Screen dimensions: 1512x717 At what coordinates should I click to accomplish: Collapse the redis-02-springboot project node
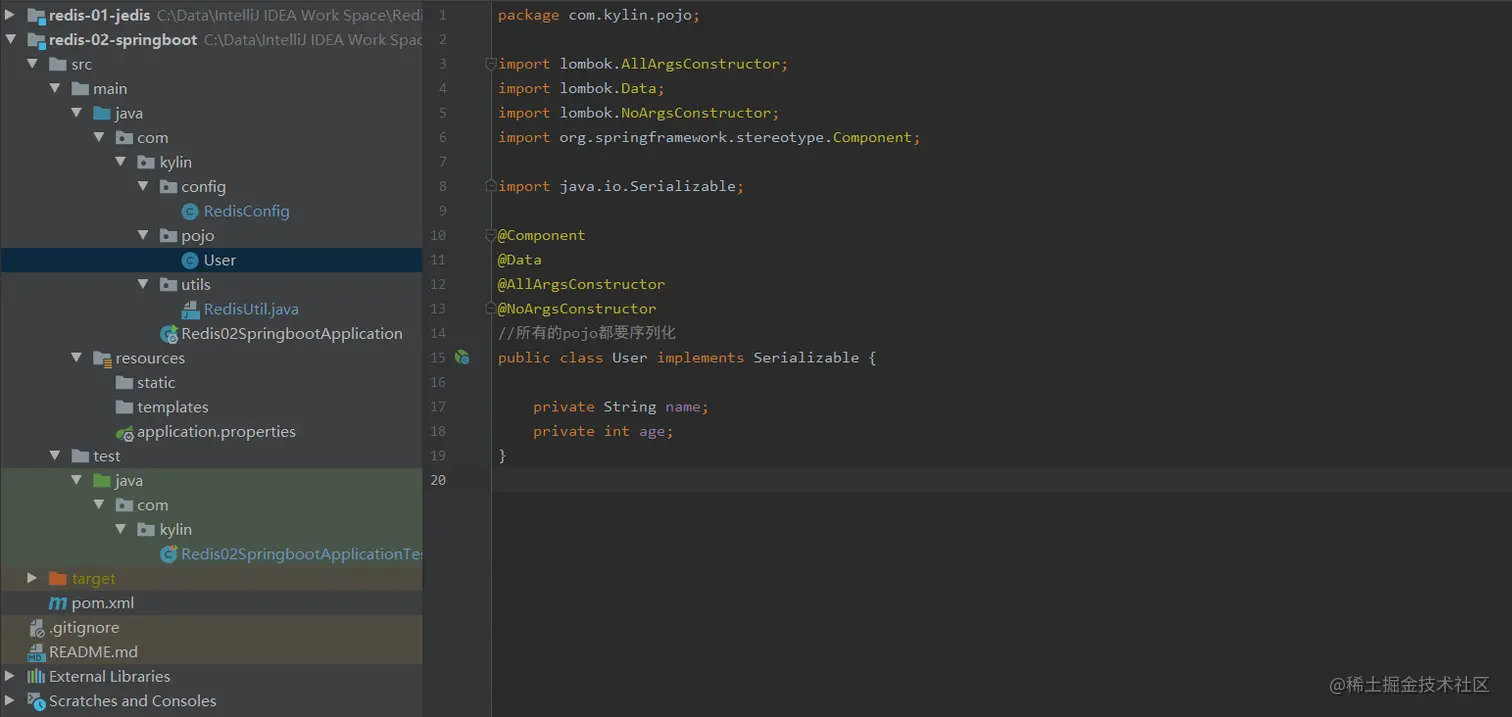click(x=10, y=40)
